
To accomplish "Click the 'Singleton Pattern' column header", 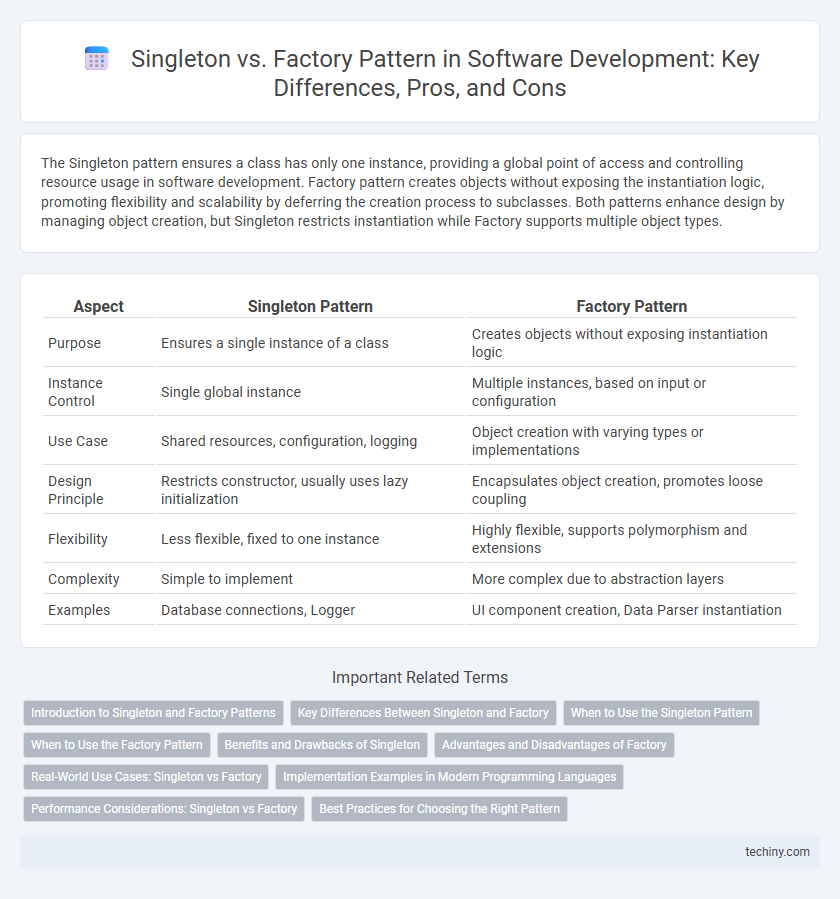I will tap(310, 306).
